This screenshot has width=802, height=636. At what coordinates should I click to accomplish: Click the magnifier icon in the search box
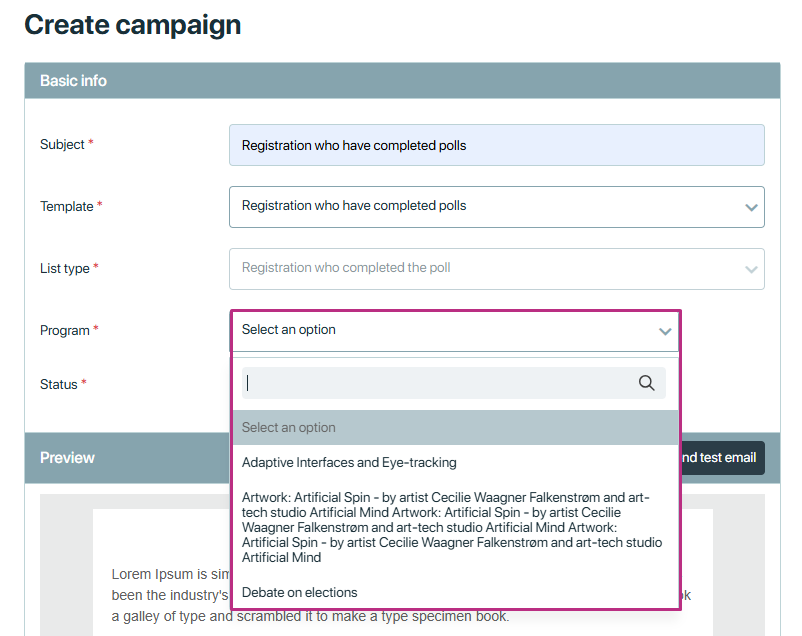646,383
